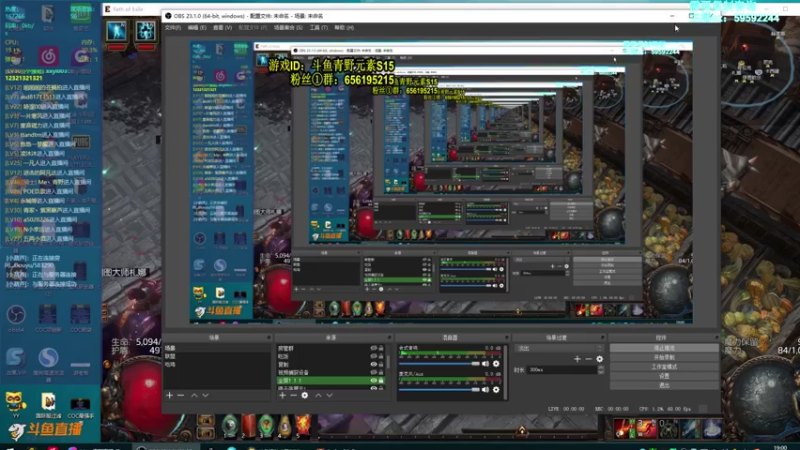Click the sources list scrollbar
This screenshot has width=800, height=450.
coord(388,362)
